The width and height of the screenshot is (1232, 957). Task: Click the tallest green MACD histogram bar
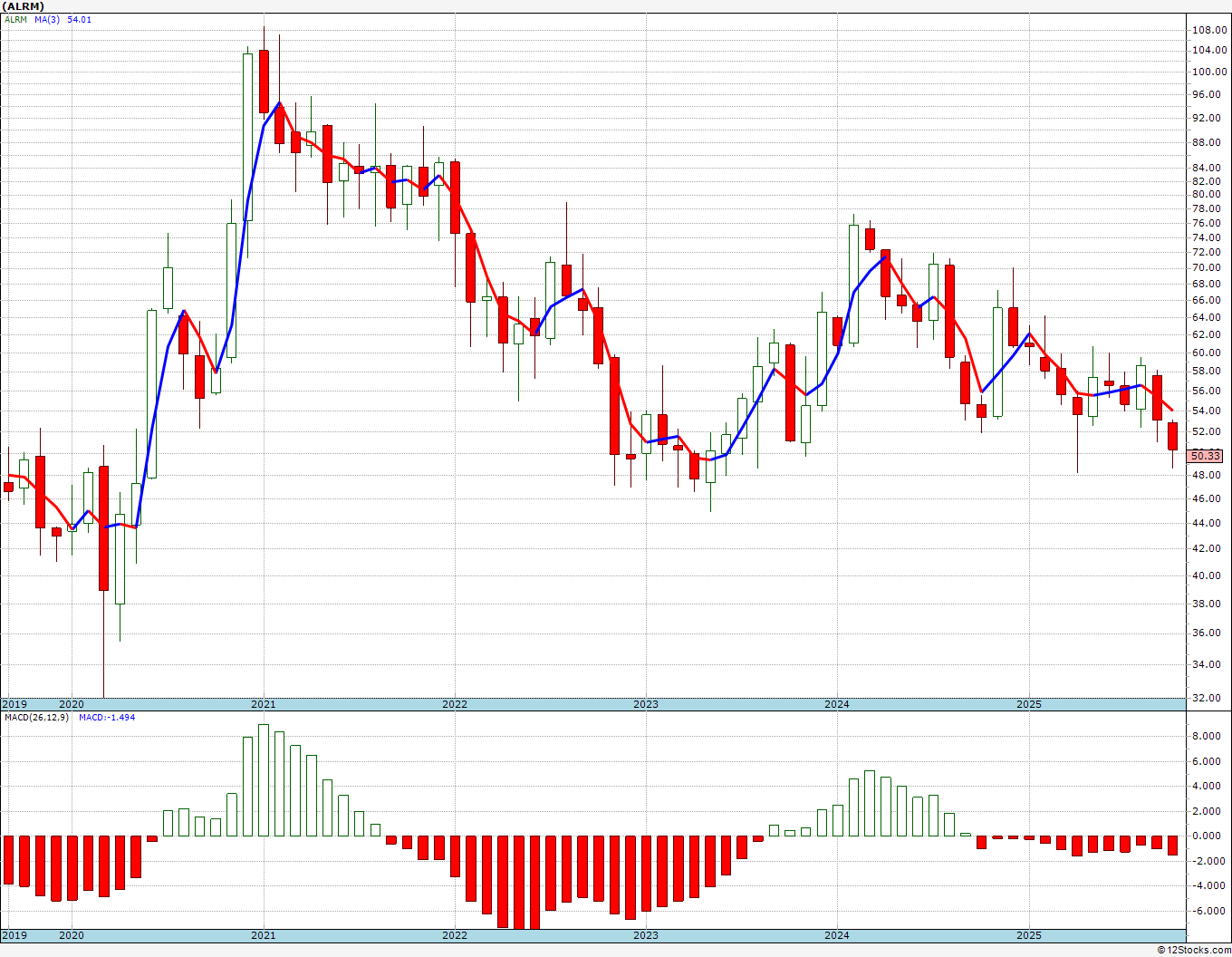[264, 779]
